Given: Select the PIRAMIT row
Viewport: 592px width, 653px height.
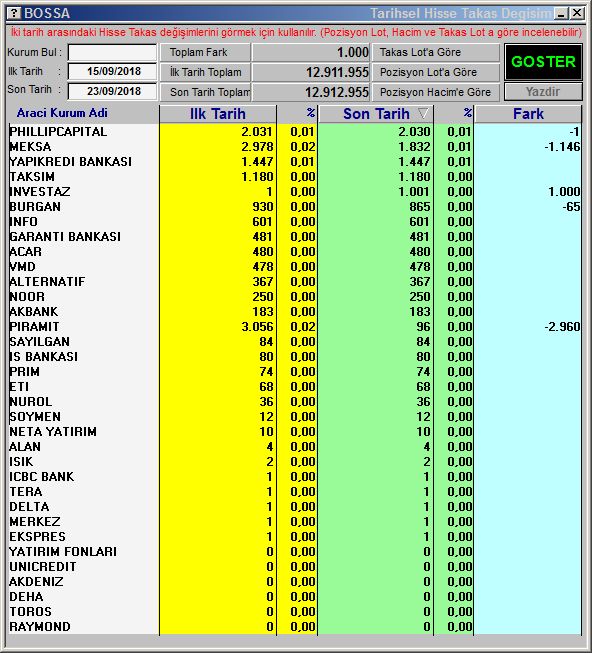Looking at the screenshot, I should coord(295,327).
